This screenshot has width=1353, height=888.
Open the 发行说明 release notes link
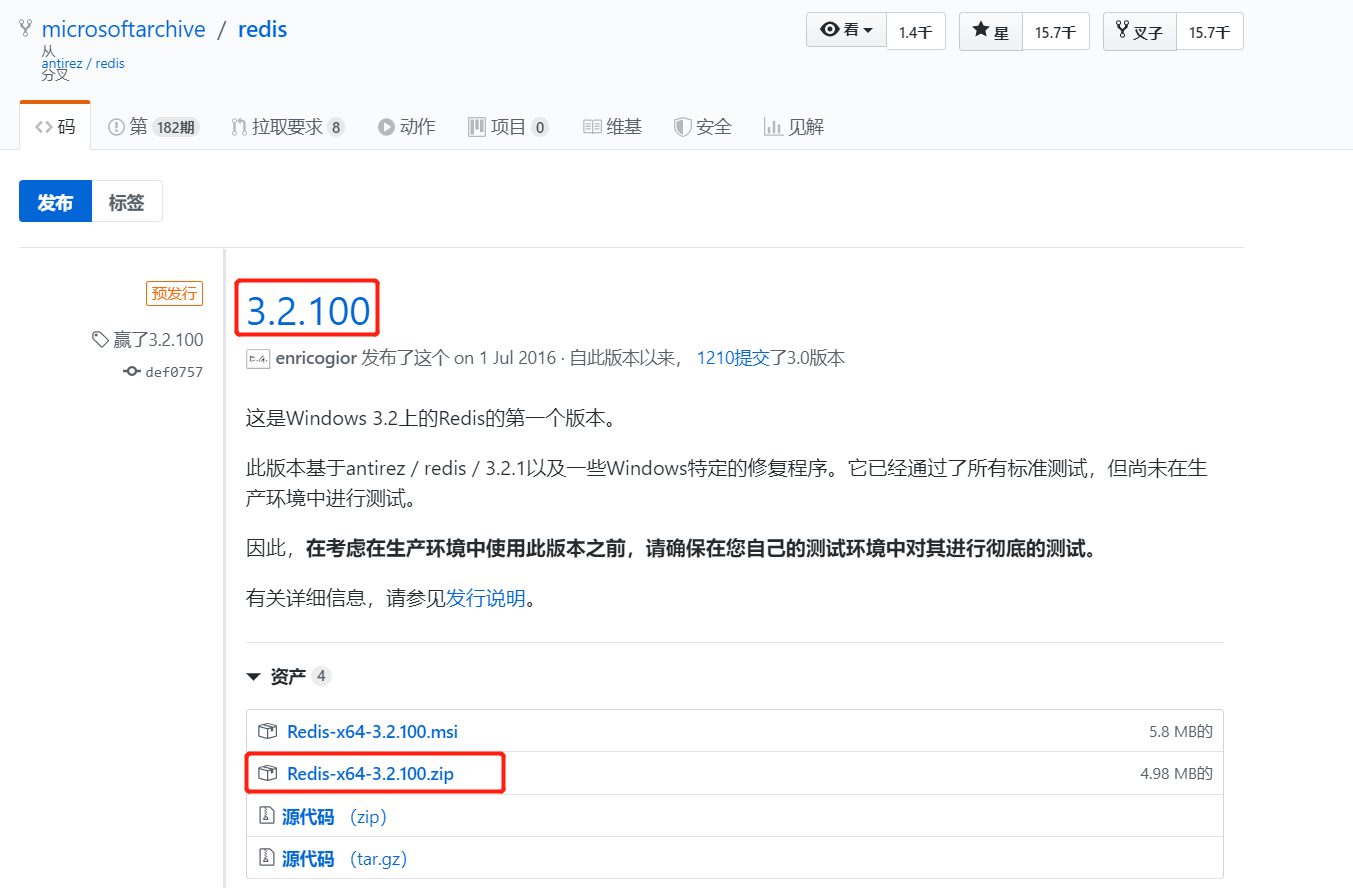pyautogui.click(x=486, y=597)
